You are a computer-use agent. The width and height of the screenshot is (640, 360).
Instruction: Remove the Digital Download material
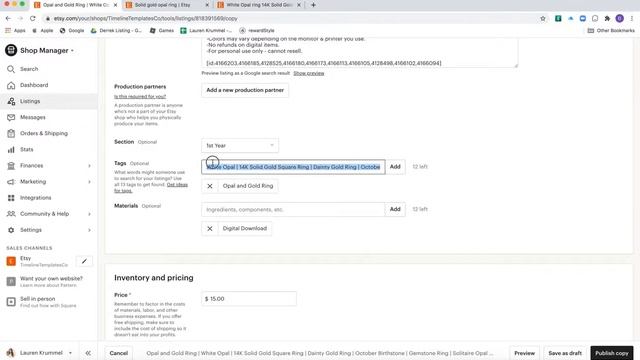pos(210,229)
